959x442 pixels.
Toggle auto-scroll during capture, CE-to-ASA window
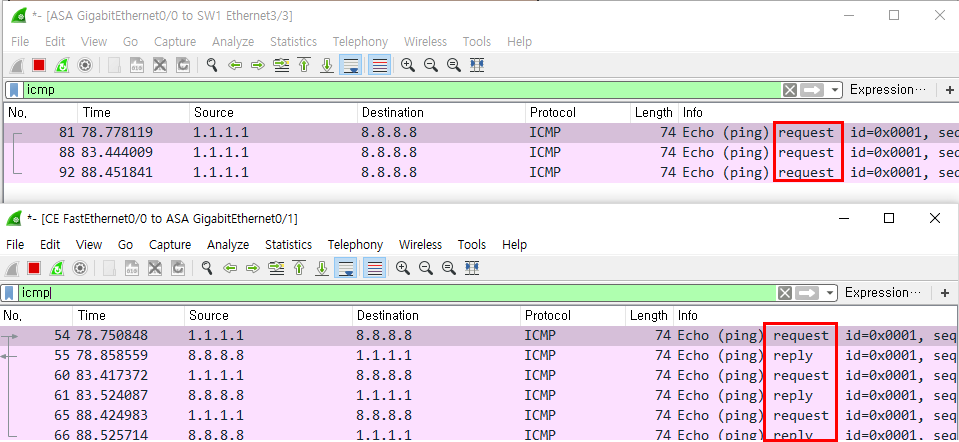coord(346,268)
